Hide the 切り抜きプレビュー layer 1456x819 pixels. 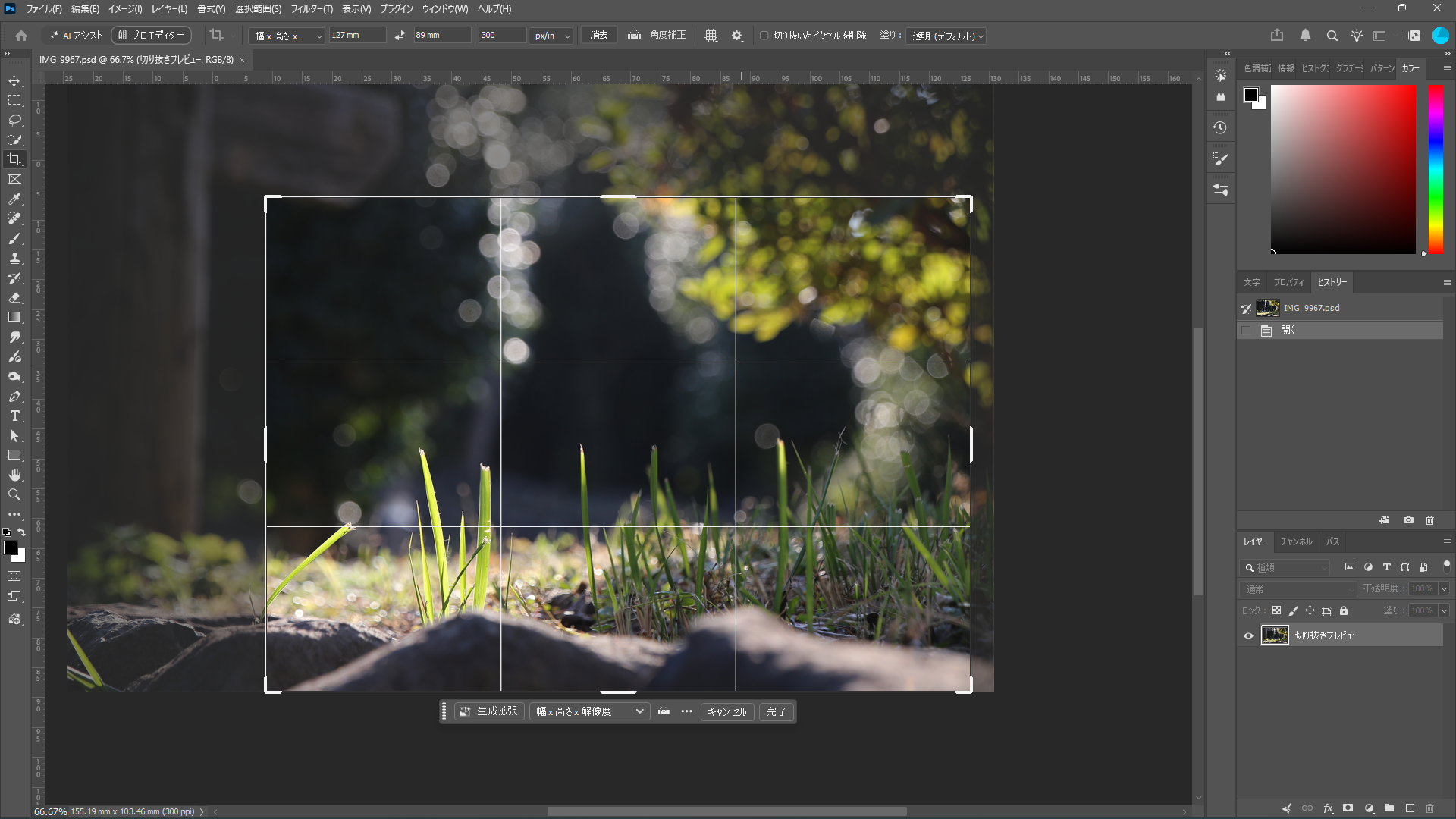coord(1248,635)
